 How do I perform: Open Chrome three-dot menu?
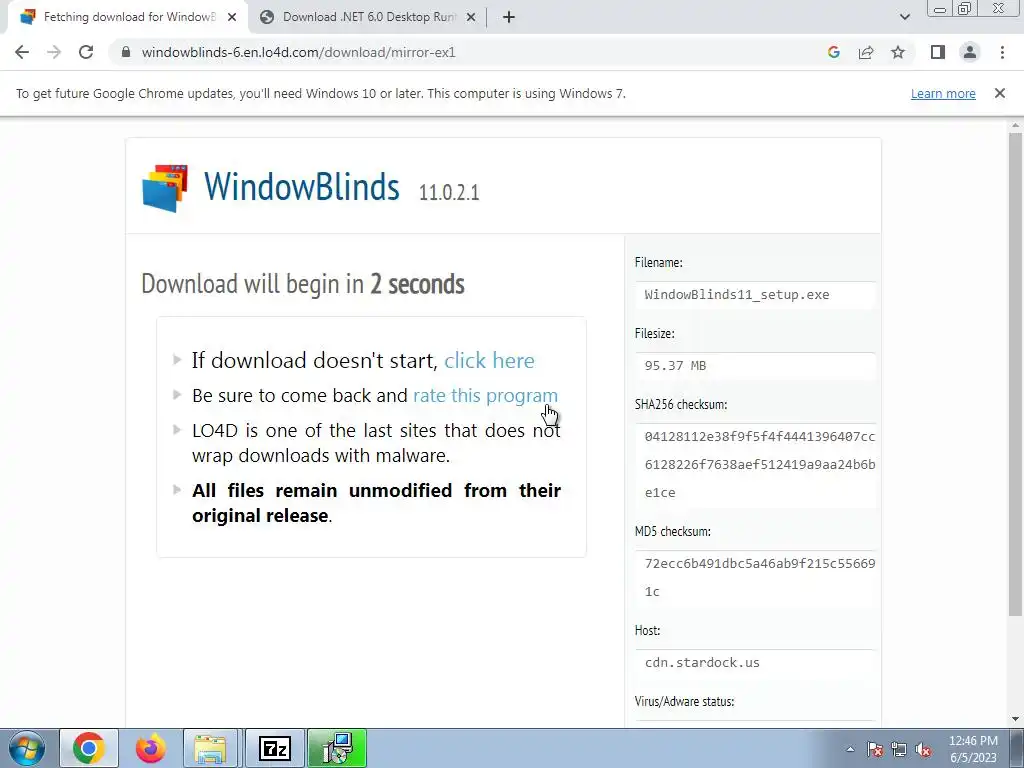pos(1002,52)
